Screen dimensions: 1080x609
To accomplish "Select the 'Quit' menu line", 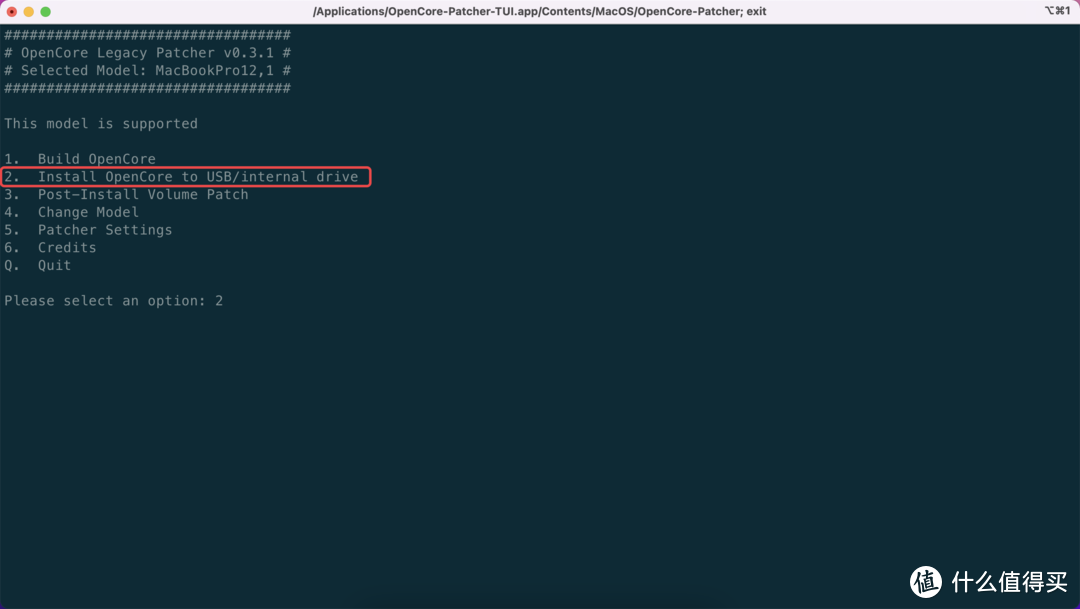I will [38, 266].
